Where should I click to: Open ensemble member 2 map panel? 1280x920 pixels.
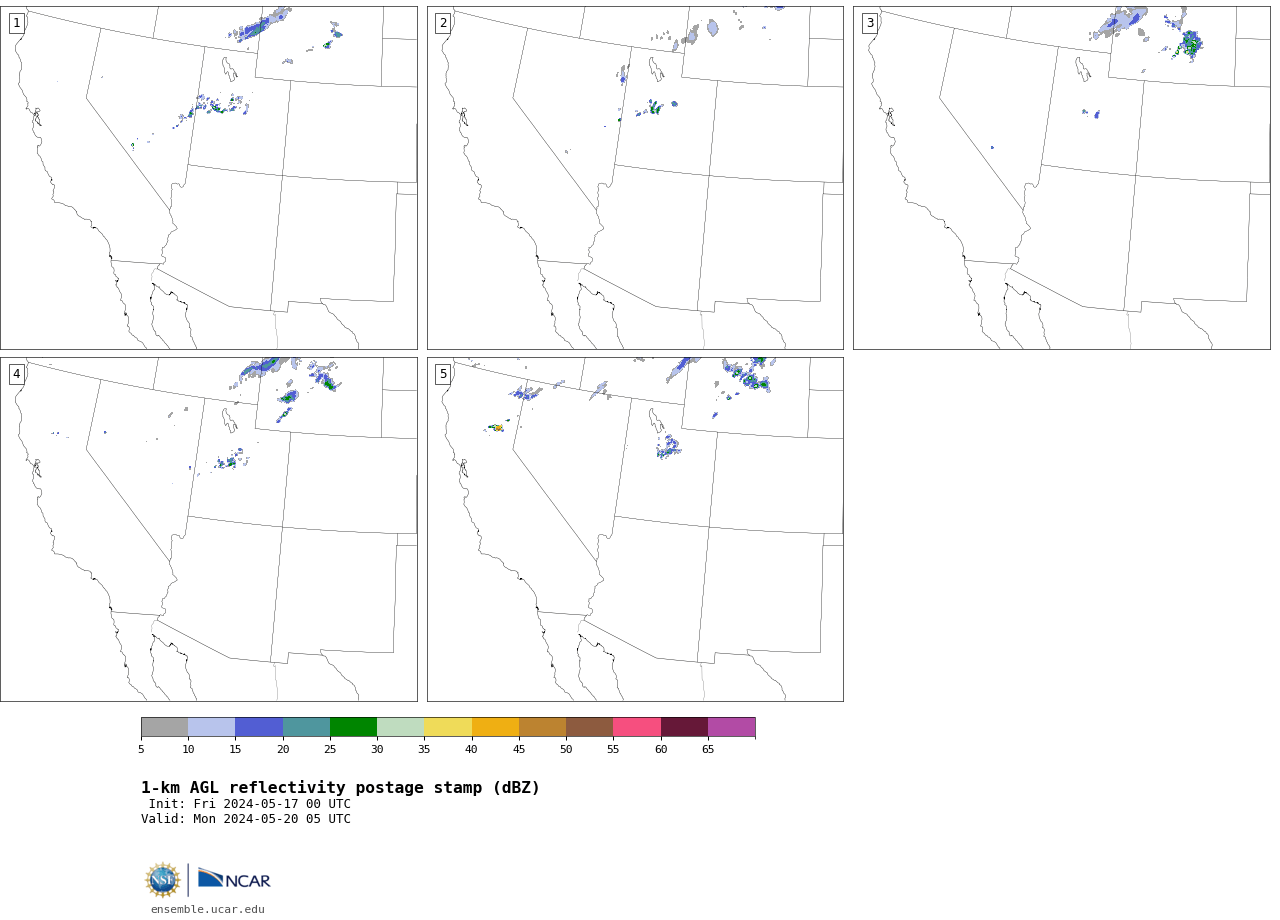click(x=635, y=178)
